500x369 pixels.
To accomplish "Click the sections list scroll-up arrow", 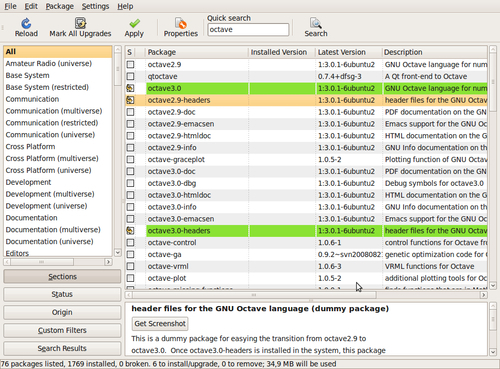I will (118, 49).
